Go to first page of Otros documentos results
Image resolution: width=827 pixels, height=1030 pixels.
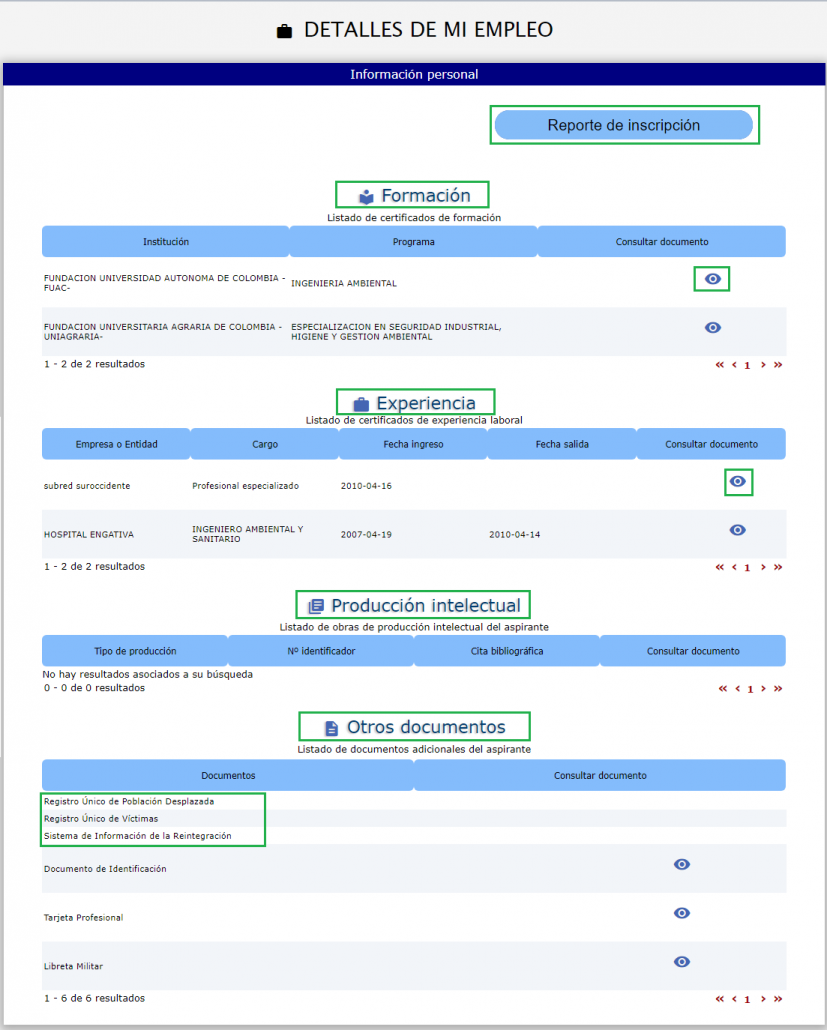(x=719, y=998)
